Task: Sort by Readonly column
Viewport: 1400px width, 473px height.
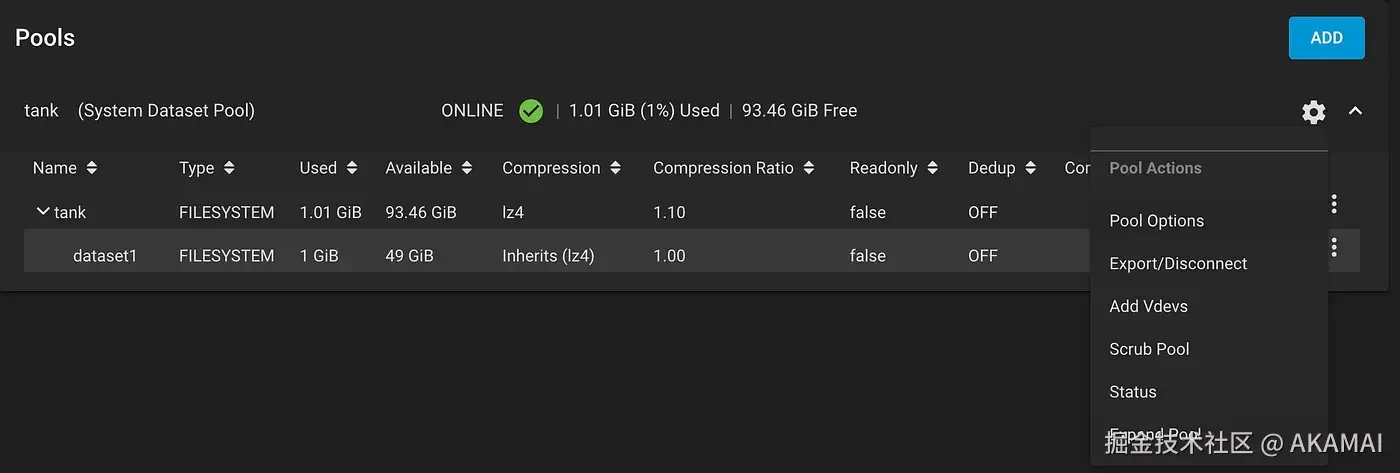Action: coord(933,168)
